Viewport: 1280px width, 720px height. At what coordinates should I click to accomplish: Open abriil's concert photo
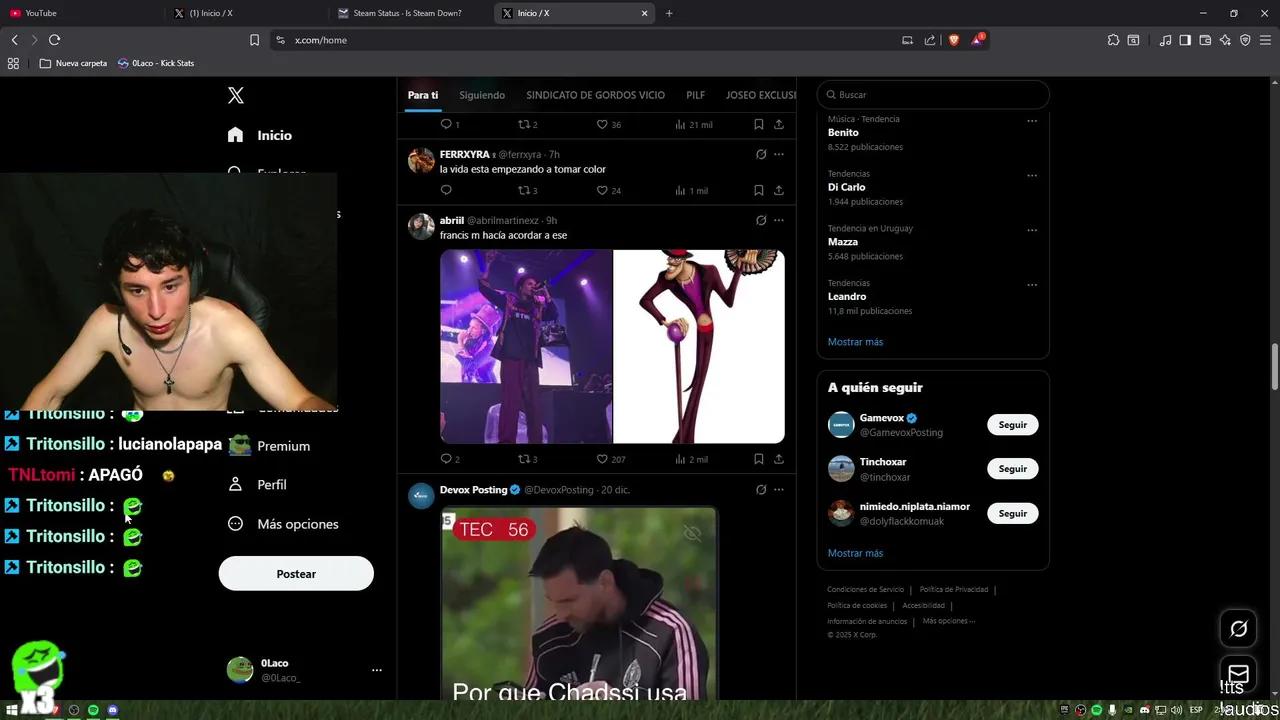pyautogui.click(x=526, y=346)
